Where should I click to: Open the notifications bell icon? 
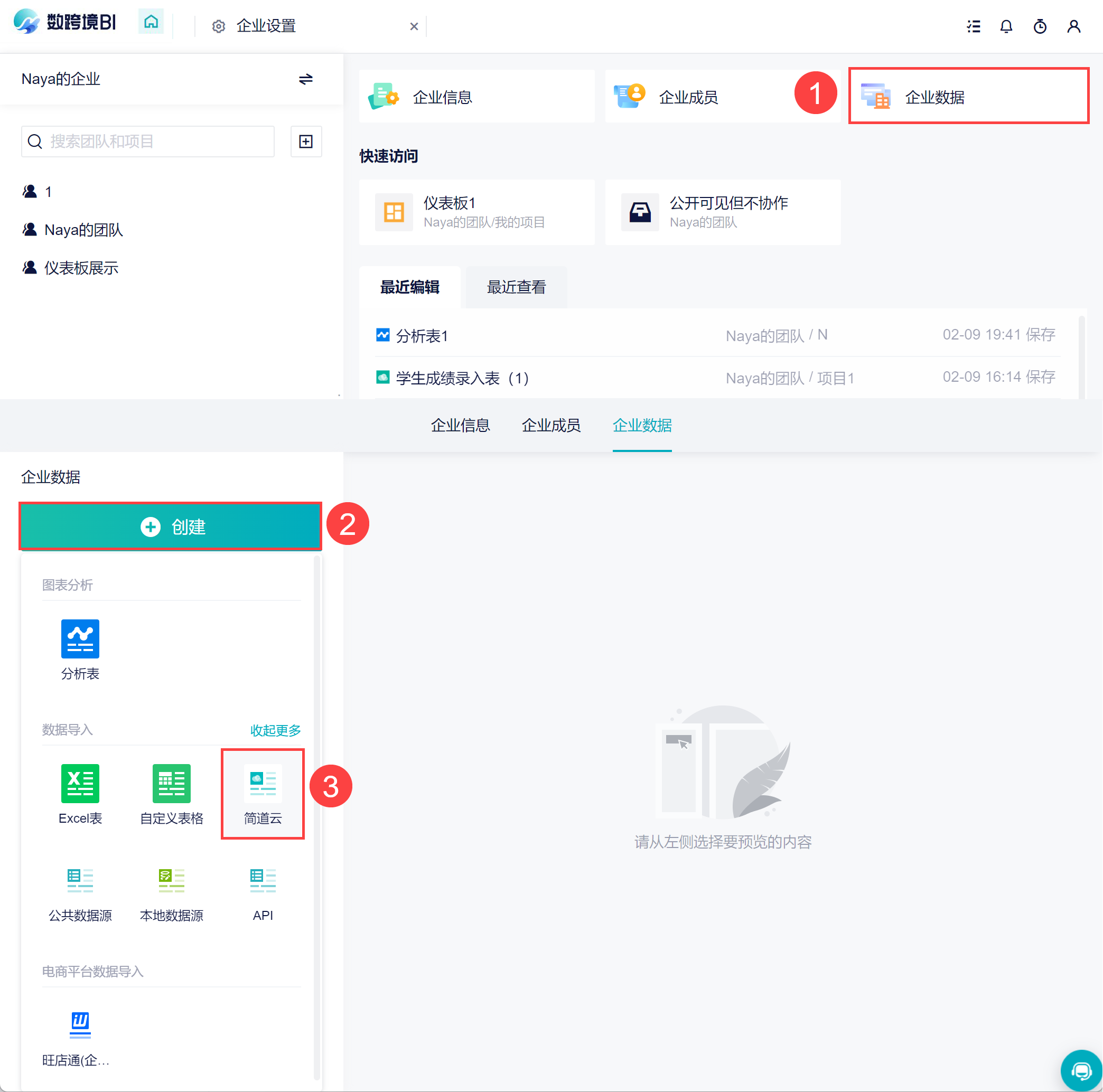pos(1006,26)
